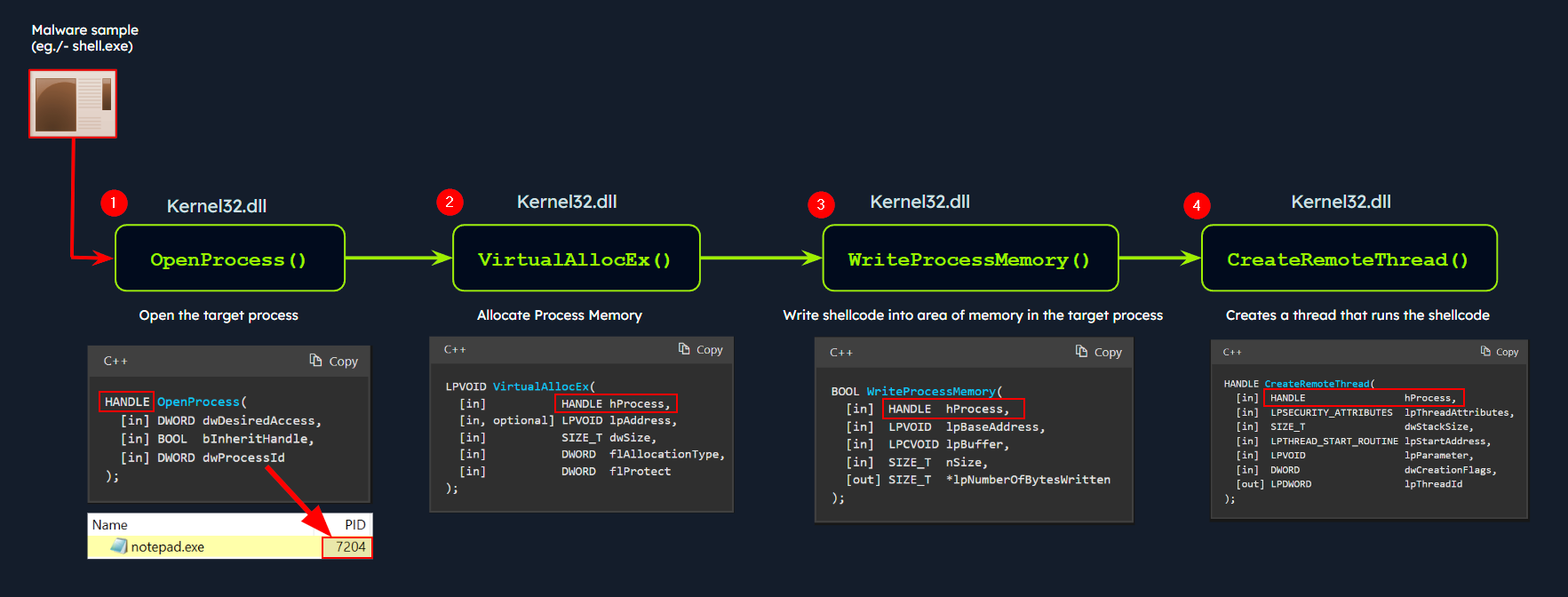The height and width of the screenshot is (597, 1568).
Task: Select the green VirtualAllocEx() box
Action: point(576,259)
